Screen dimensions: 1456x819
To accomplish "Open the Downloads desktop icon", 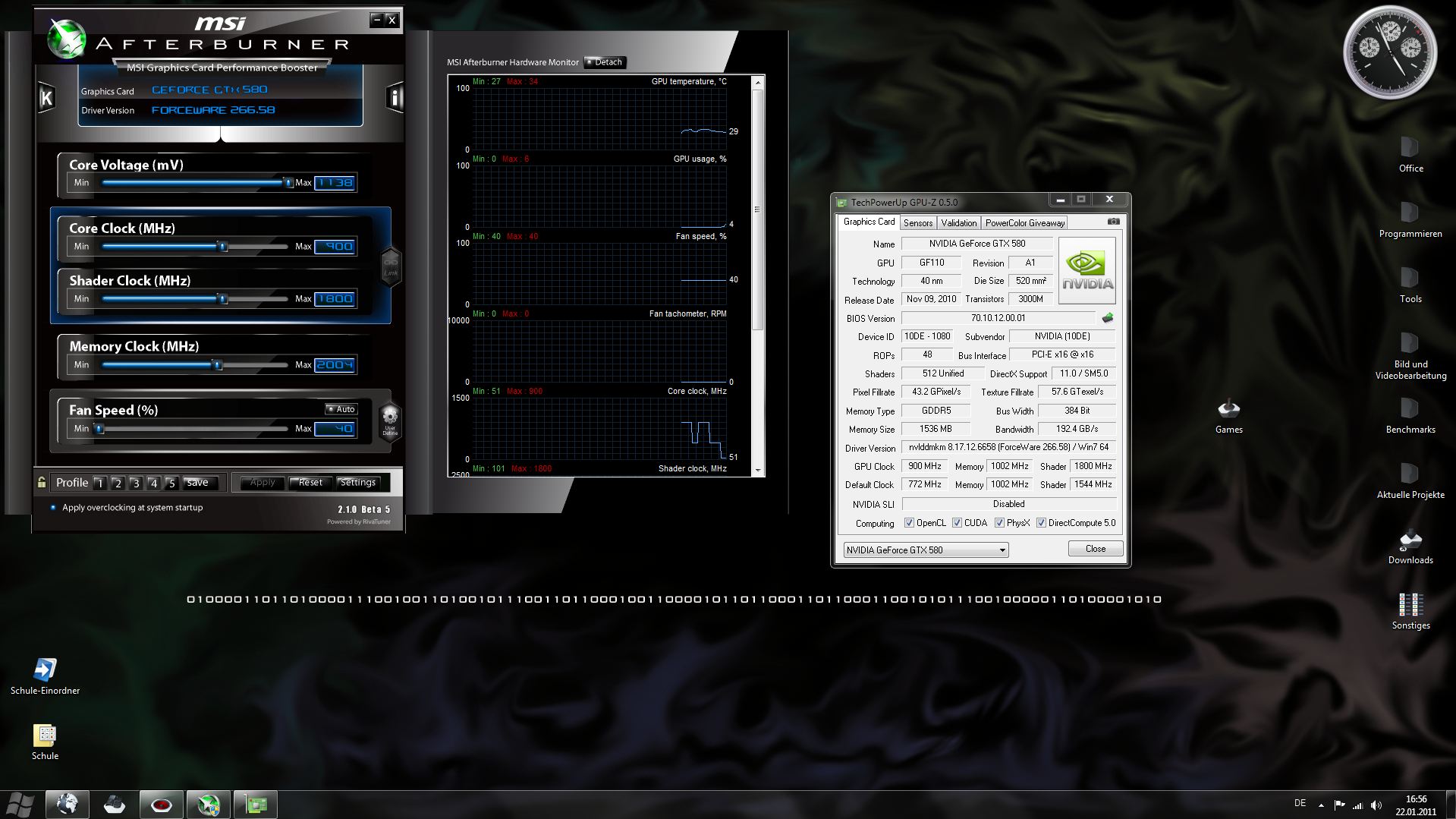I will tap(1410, 547).
